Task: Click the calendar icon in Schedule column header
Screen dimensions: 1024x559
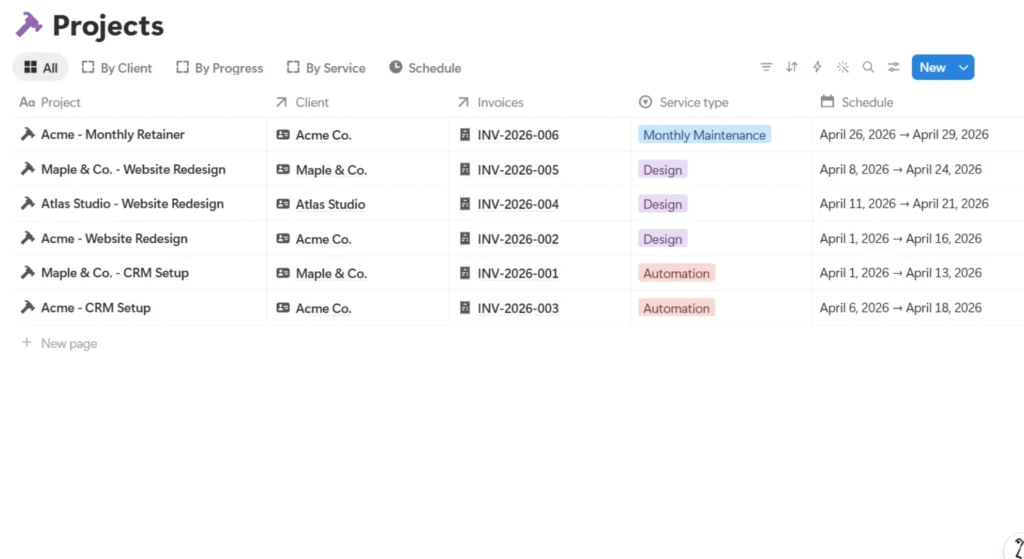Action: pyautogui.click(x=827, y=102)
